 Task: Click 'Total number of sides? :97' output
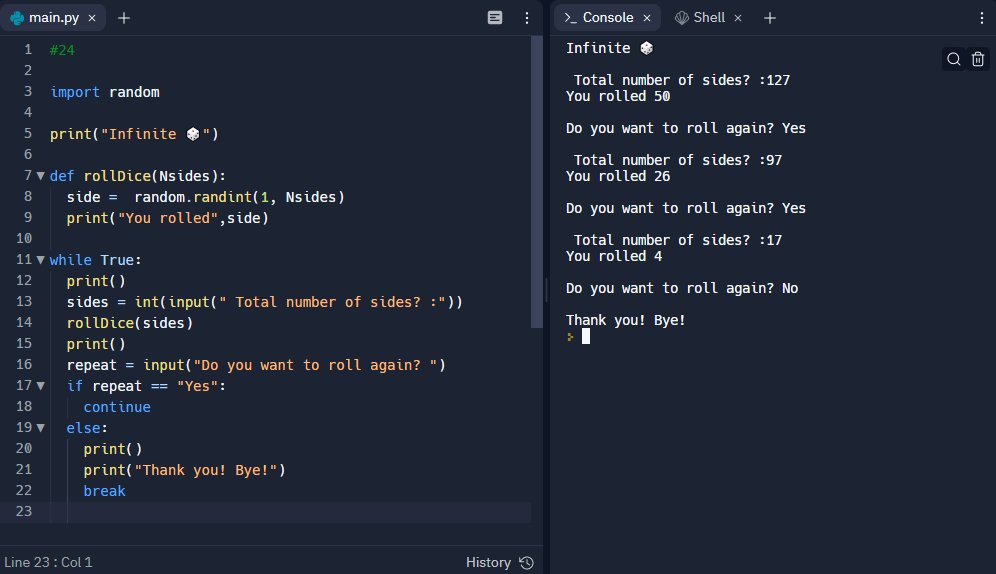678,160
